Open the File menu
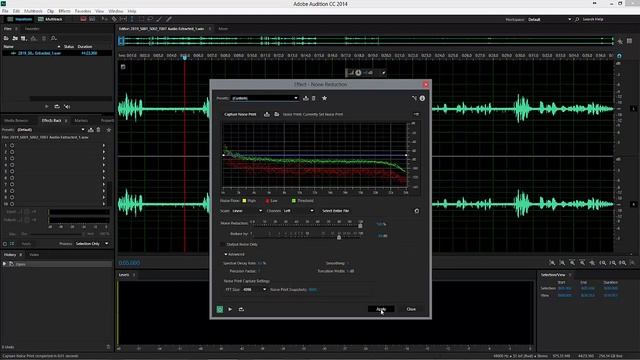 point(5,11)
